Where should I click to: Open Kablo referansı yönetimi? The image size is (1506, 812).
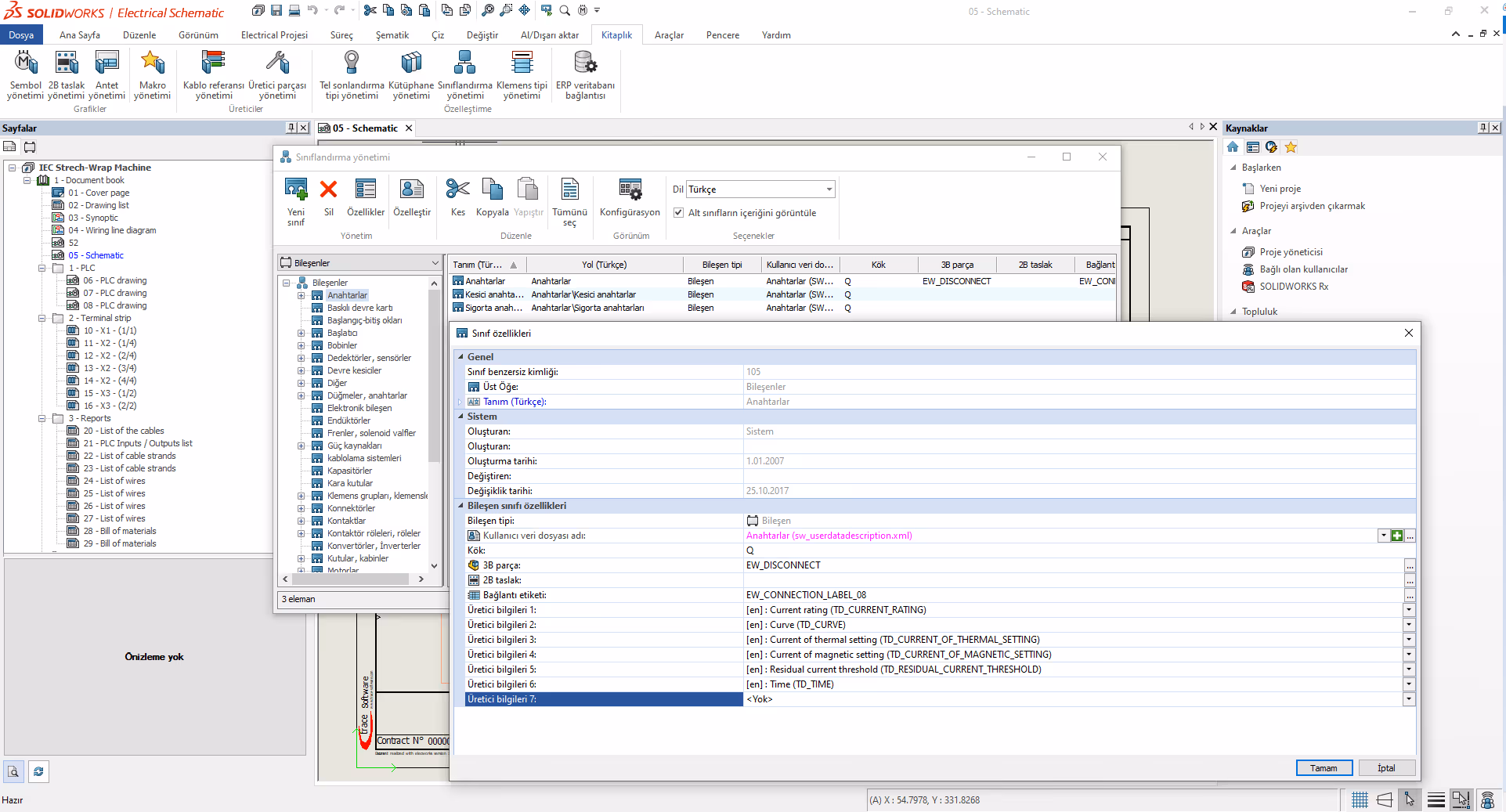tap(213, 75)
